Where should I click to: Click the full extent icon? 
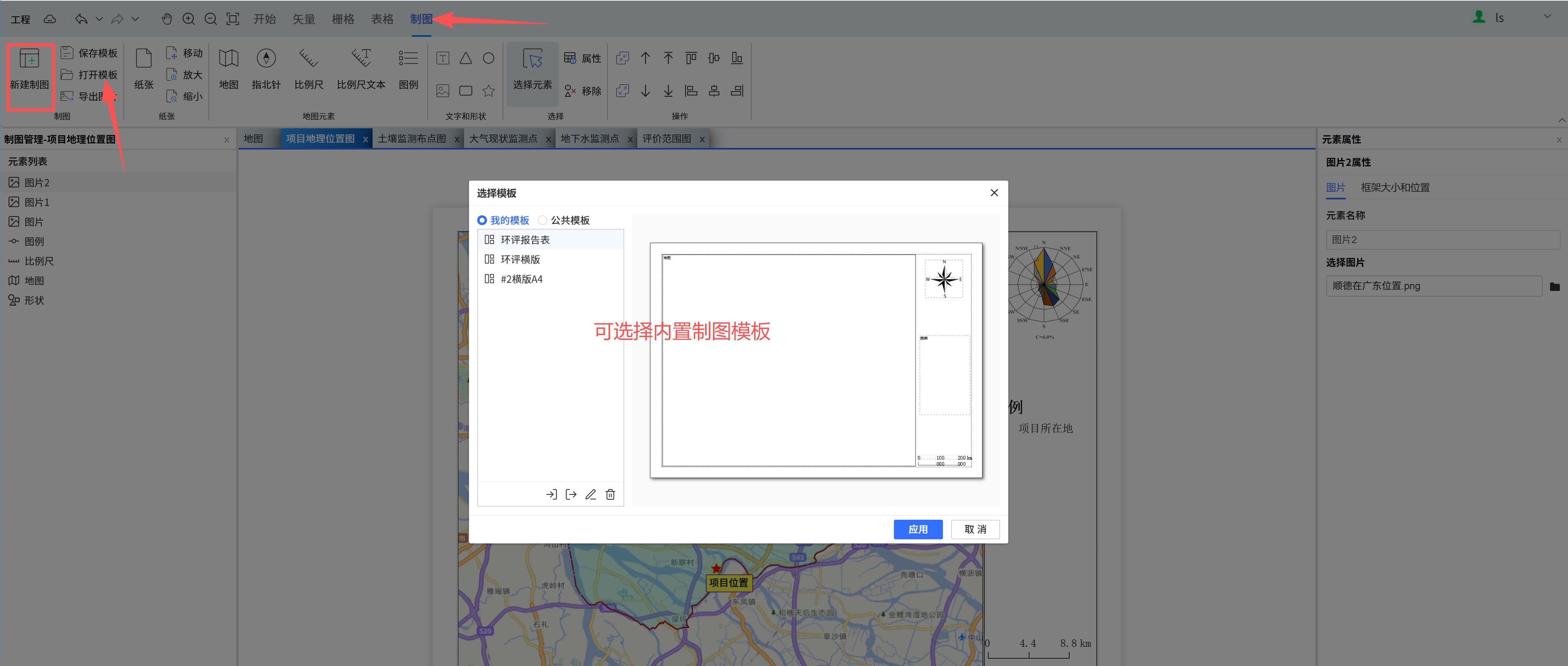click(x=232, y=19)
